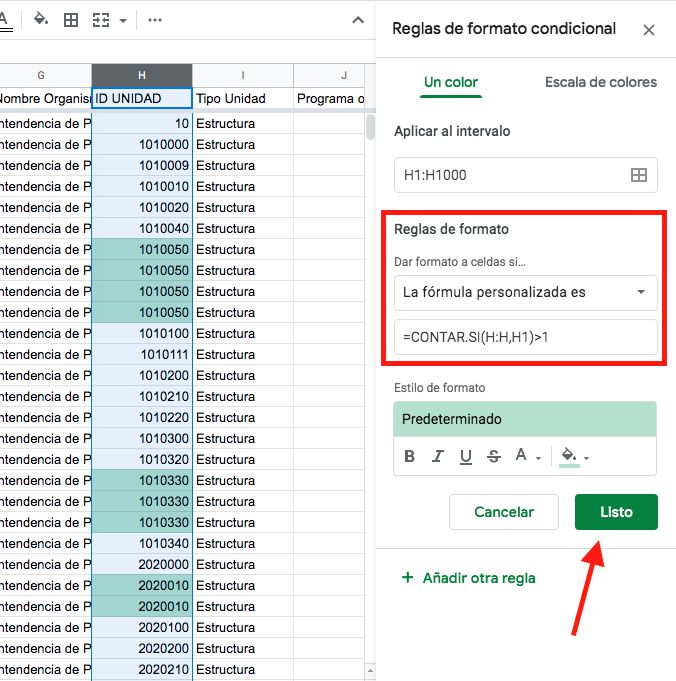Click the green Listo button
This screenshot has width=676, height=681.
coord(616,512)
